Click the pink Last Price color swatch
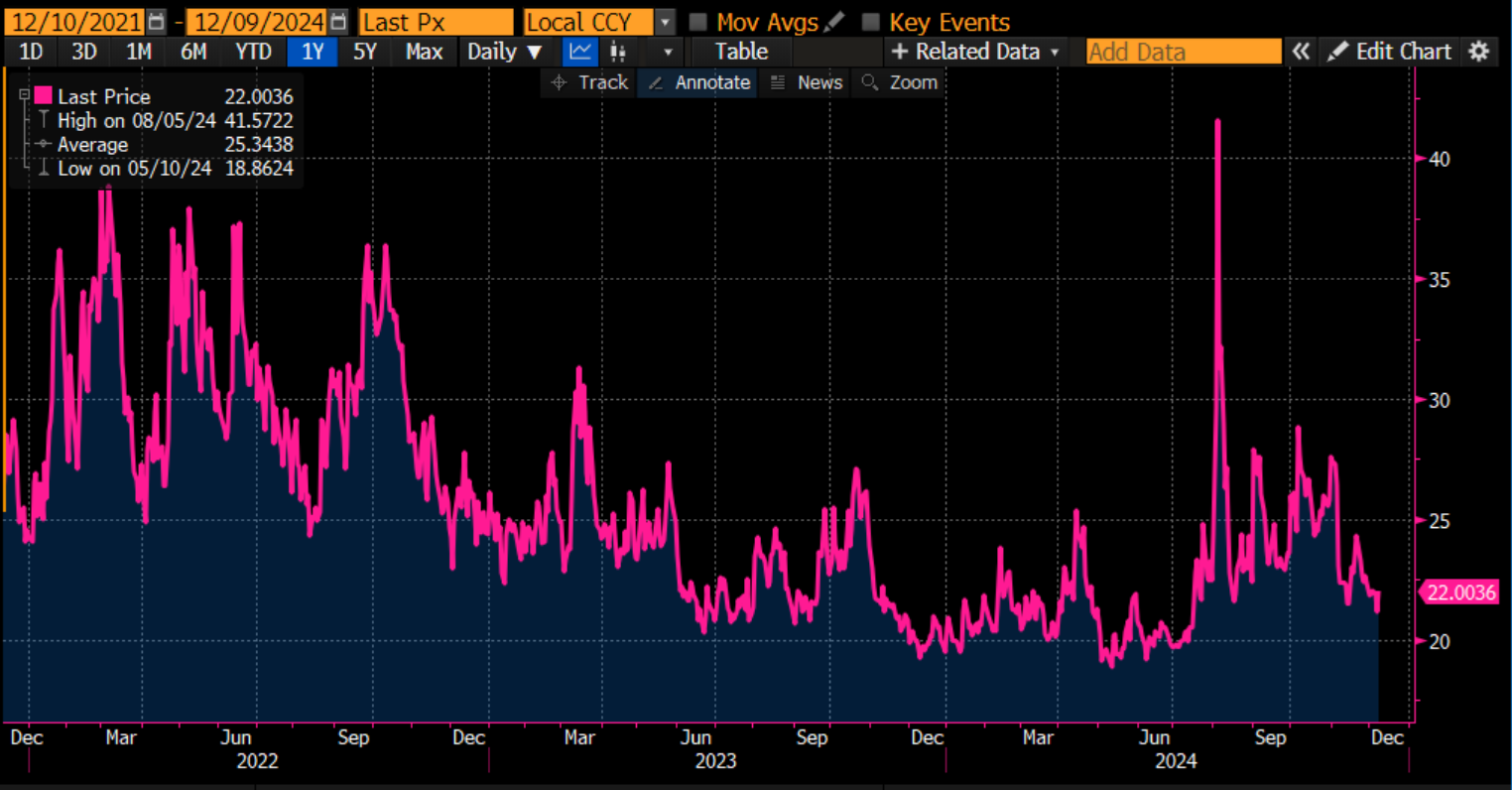Viewport: 1512px width, 790px height. 43,96
